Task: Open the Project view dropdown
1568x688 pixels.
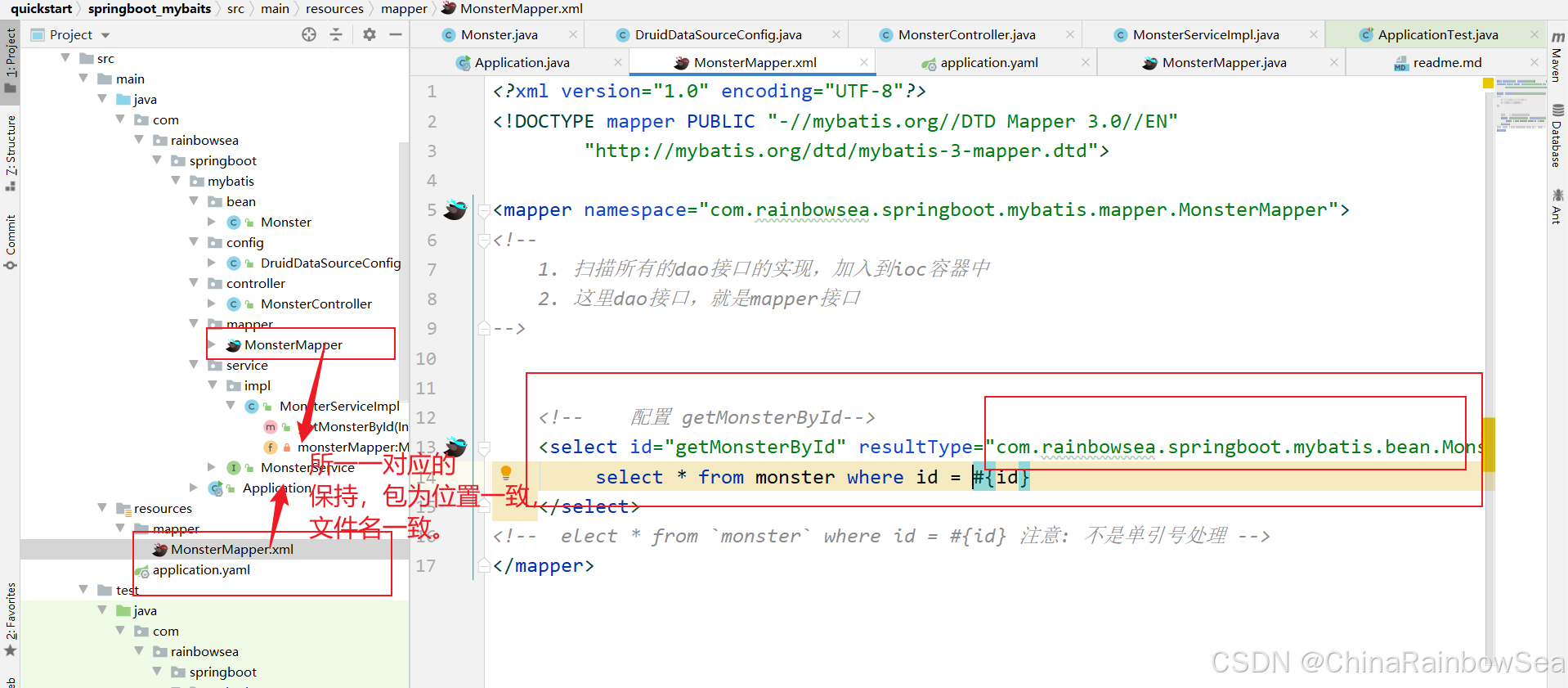Action: pos(105,35)
